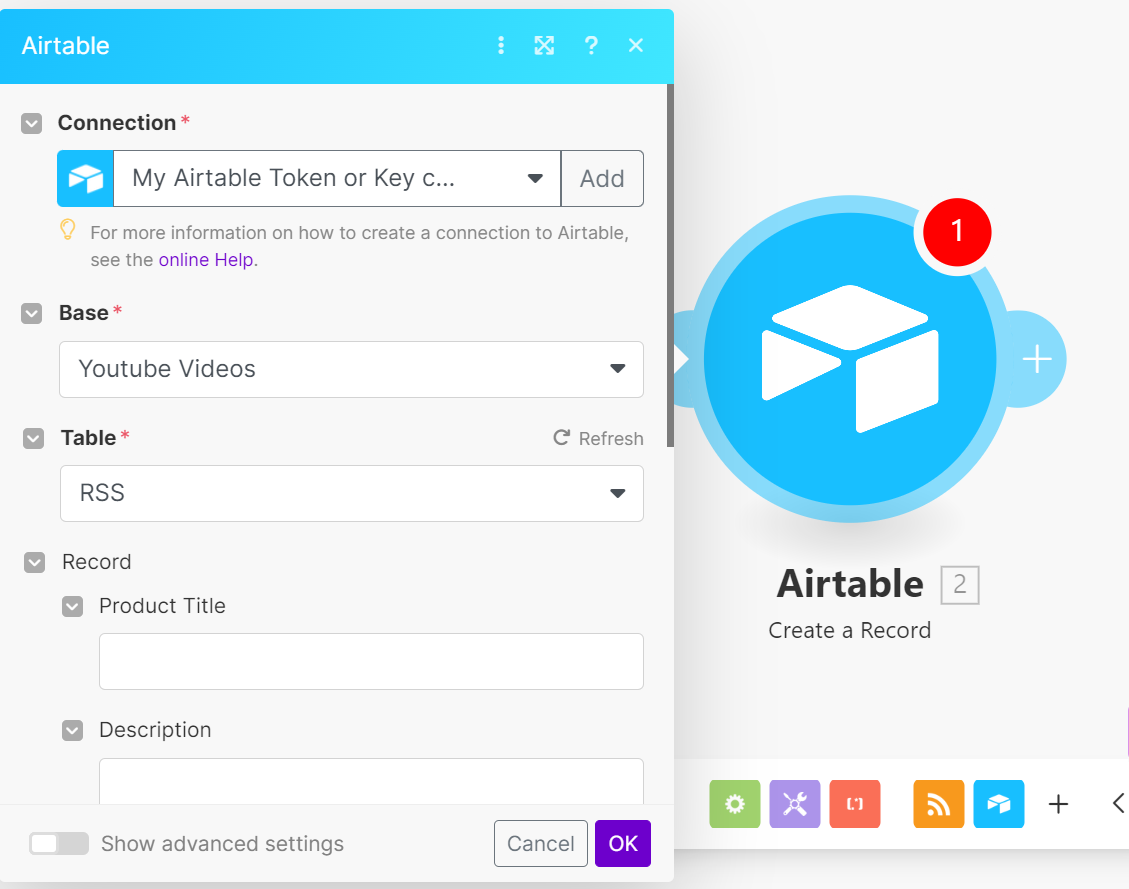The height and width of the screenshot is (889, 1129).
Task: Collapse the Table field section
Action: click(x=33, y=438)
